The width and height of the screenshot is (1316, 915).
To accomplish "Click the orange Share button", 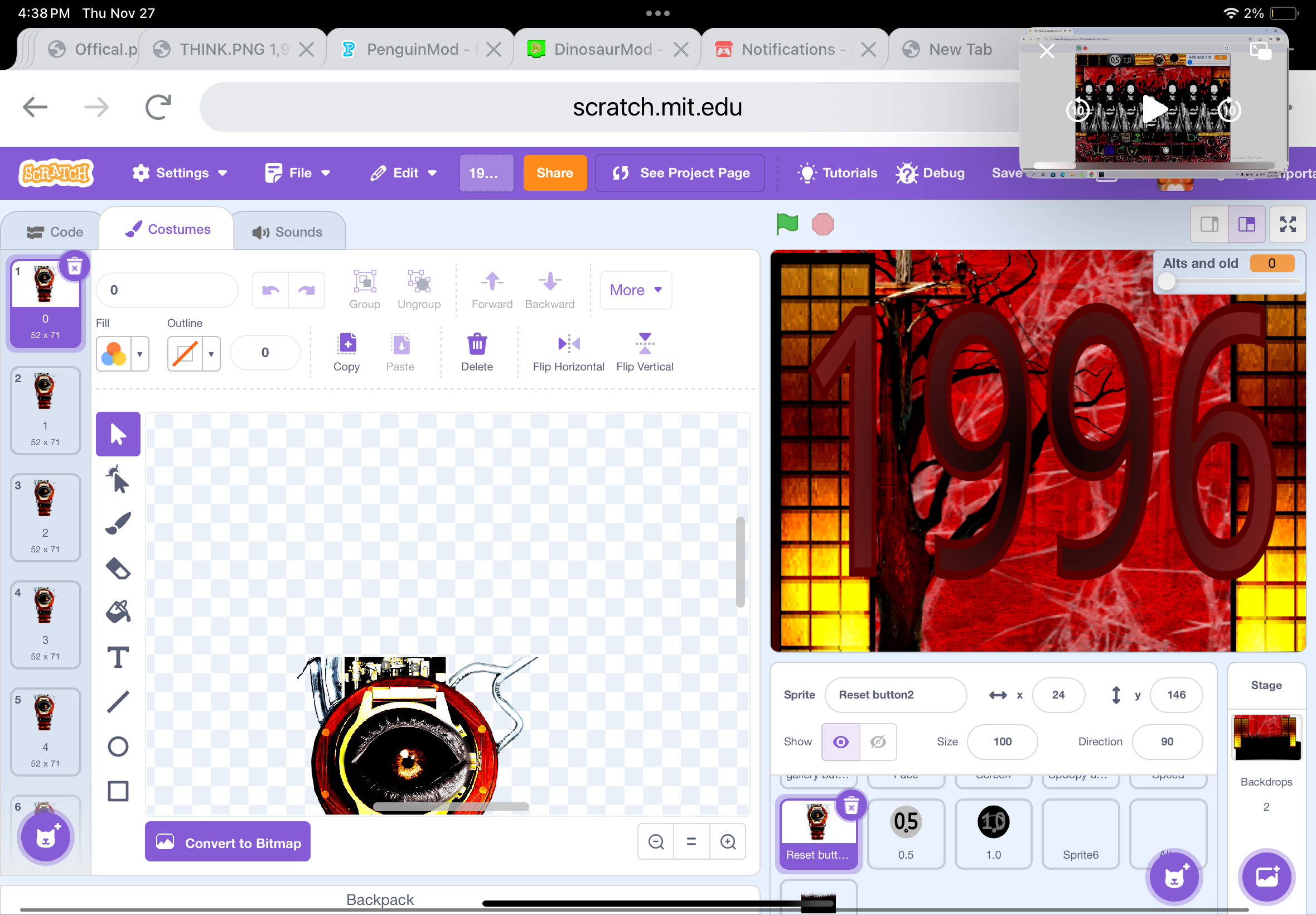I will (x=554, y=172).
